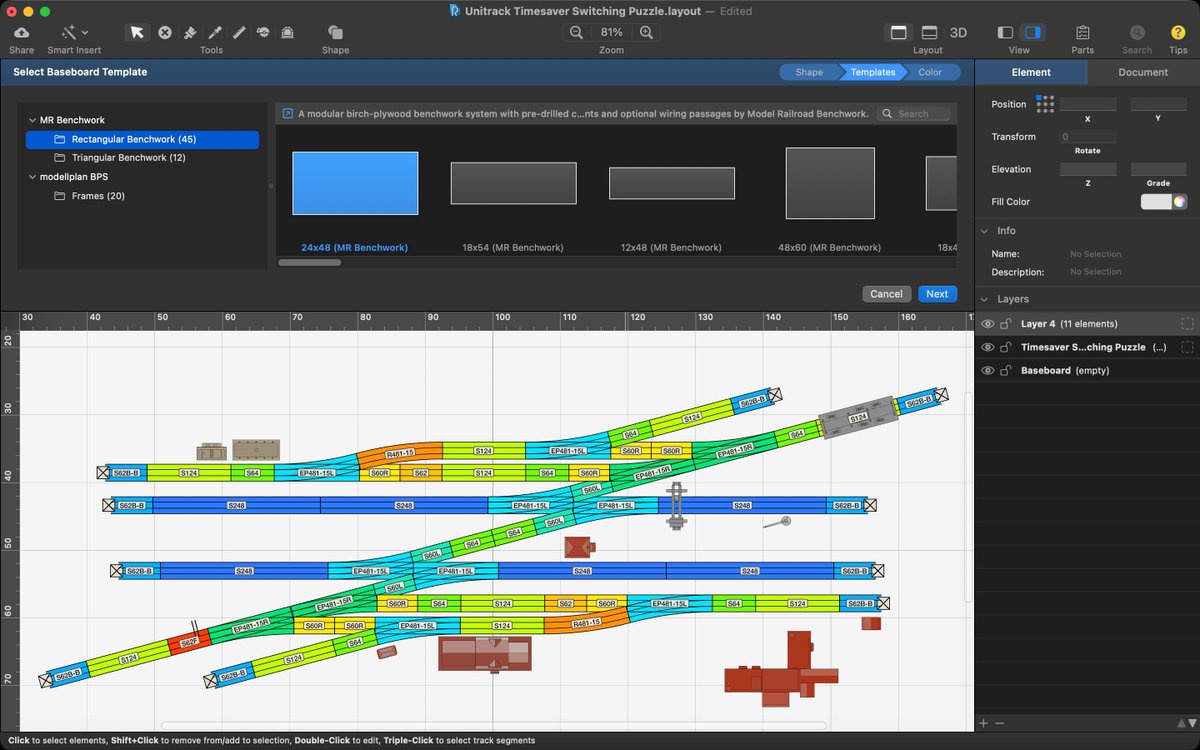Click the 81% zoom value
The height and width of the screenshot is (750, 1200).
click(x=612, y=32)
